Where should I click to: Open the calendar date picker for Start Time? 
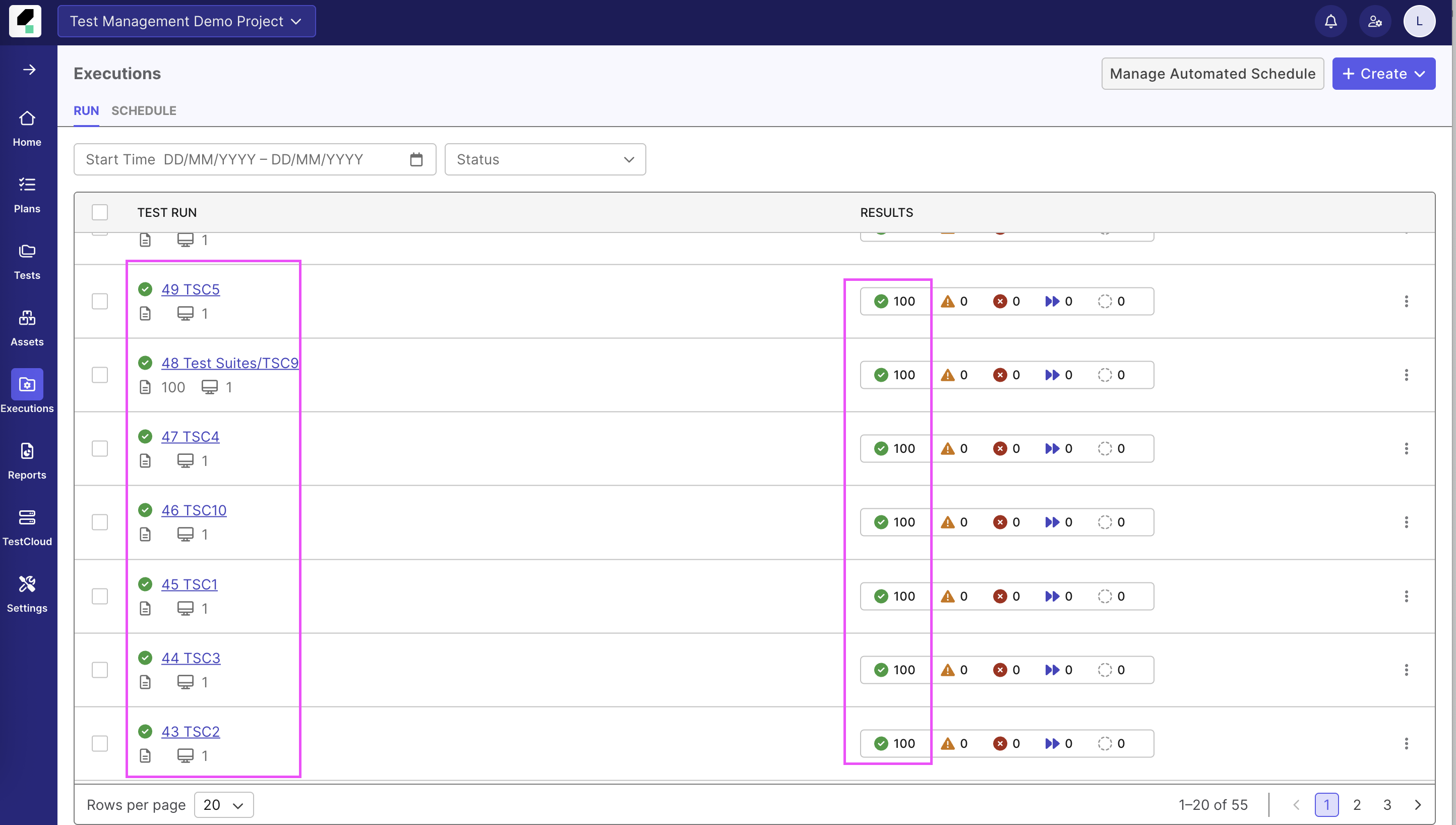coord(416,159)
